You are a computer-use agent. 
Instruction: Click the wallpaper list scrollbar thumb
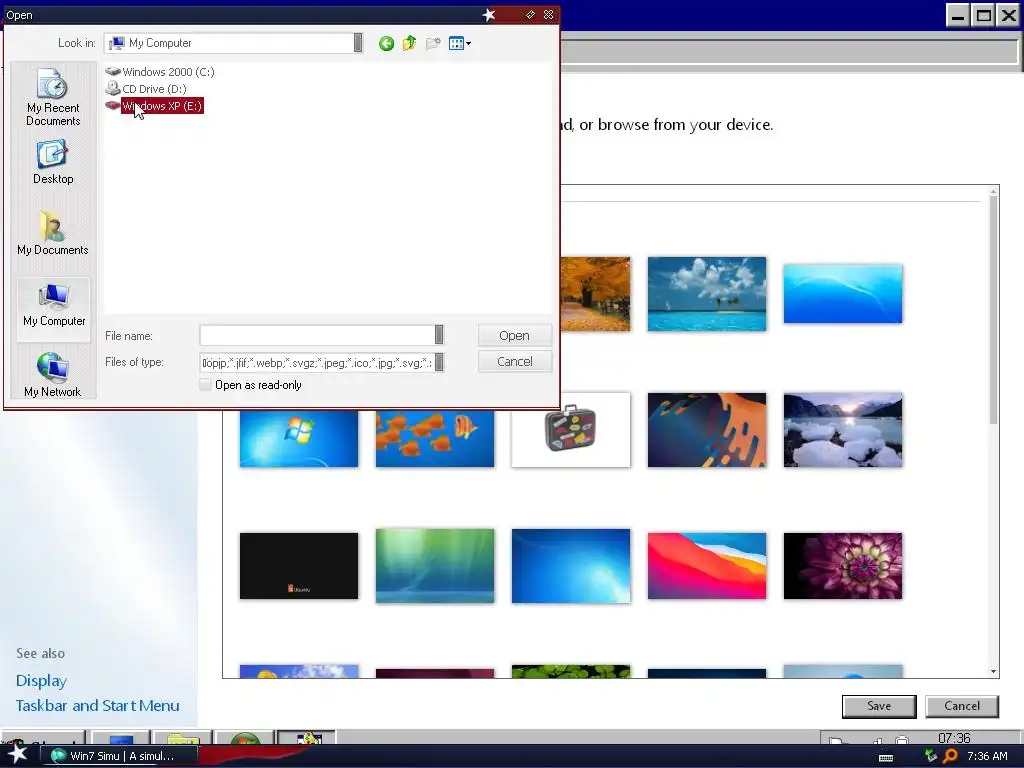tap(993, 310)
